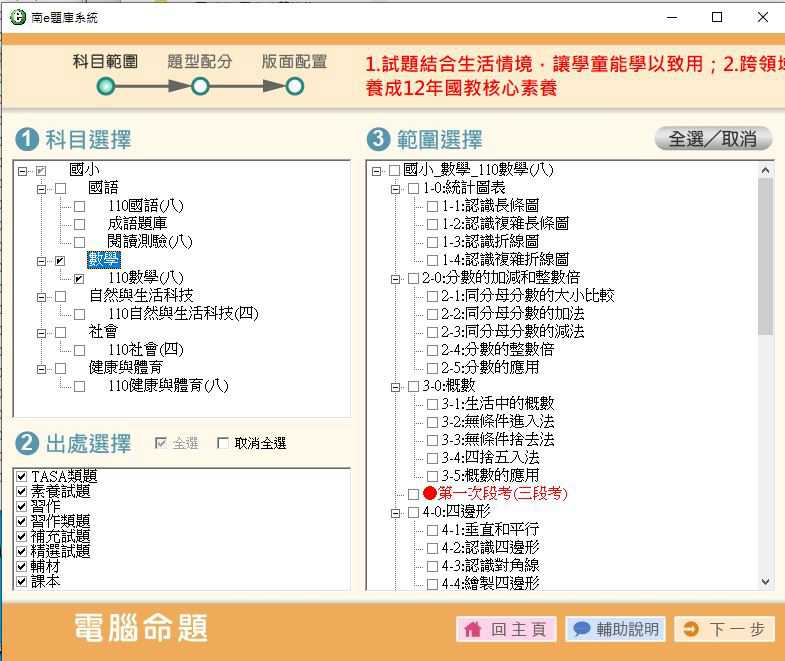
Task: Check 110國語(八) checkbox
Action: 79,206
